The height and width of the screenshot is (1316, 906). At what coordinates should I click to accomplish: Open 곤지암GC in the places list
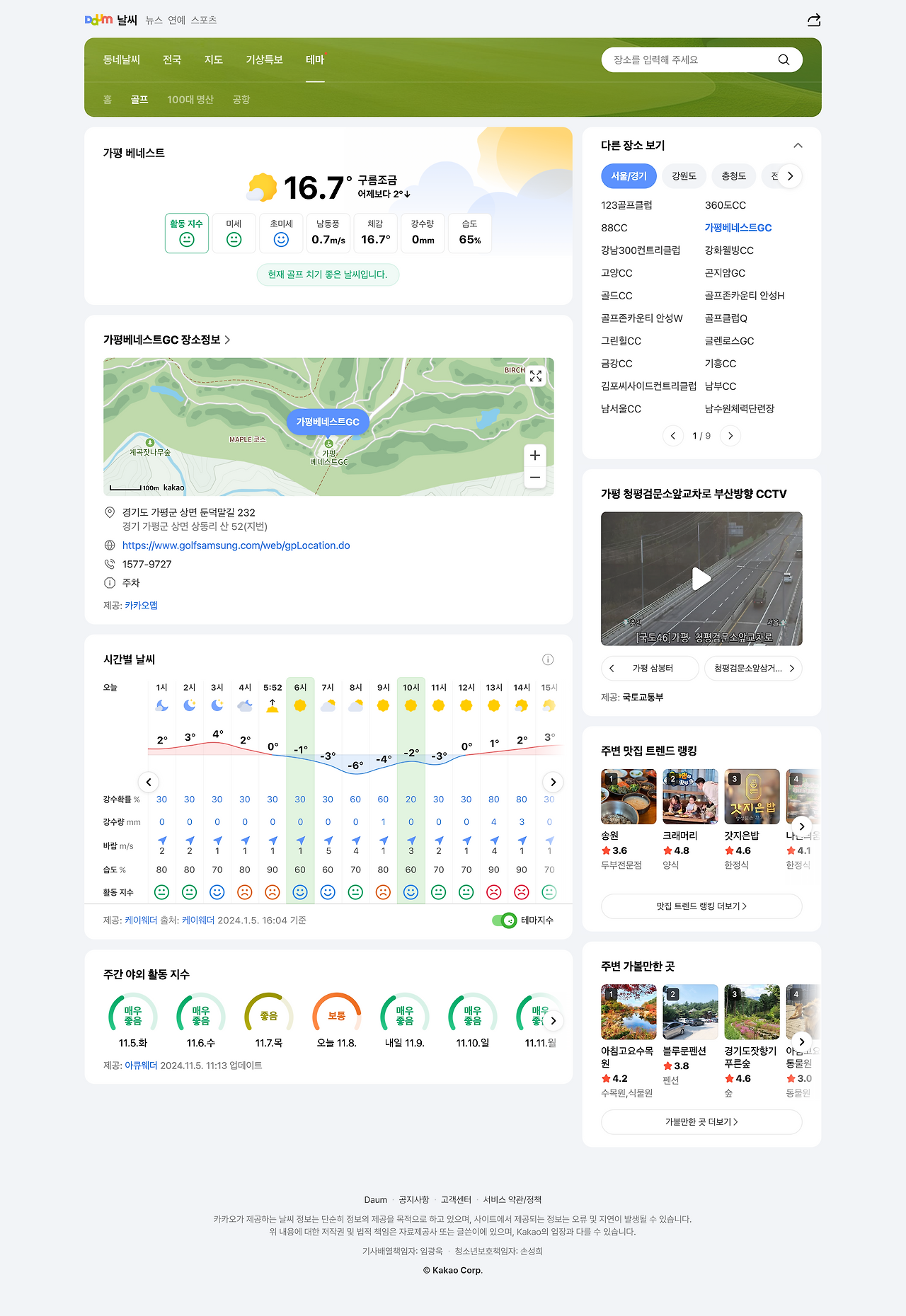pyautogui.click(x=725, y=273)
